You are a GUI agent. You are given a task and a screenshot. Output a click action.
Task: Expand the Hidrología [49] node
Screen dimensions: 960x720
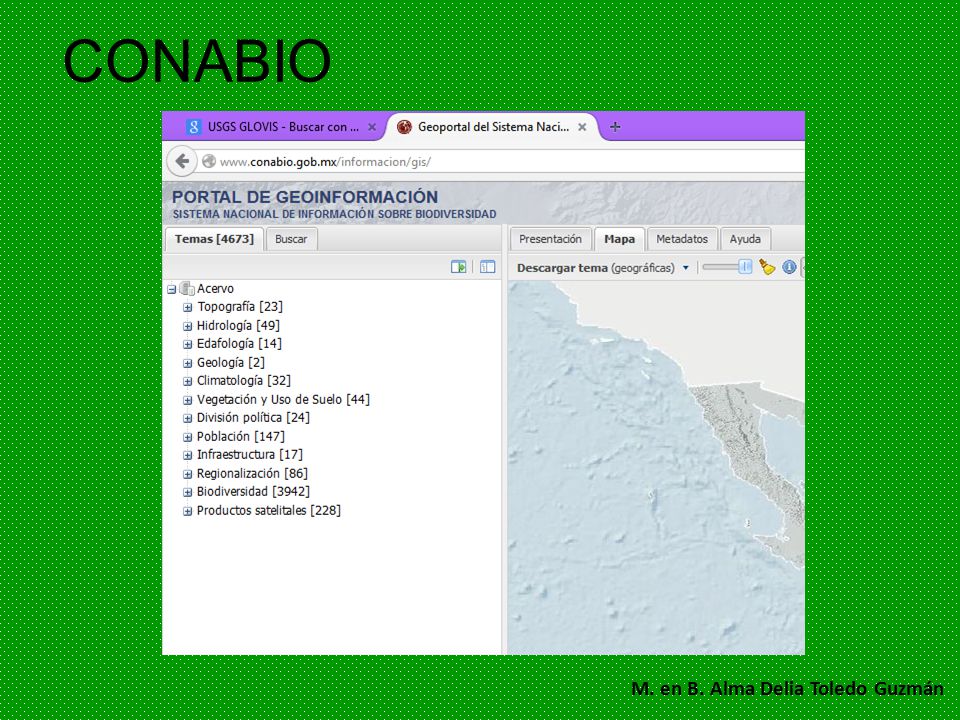click(187, 326)
